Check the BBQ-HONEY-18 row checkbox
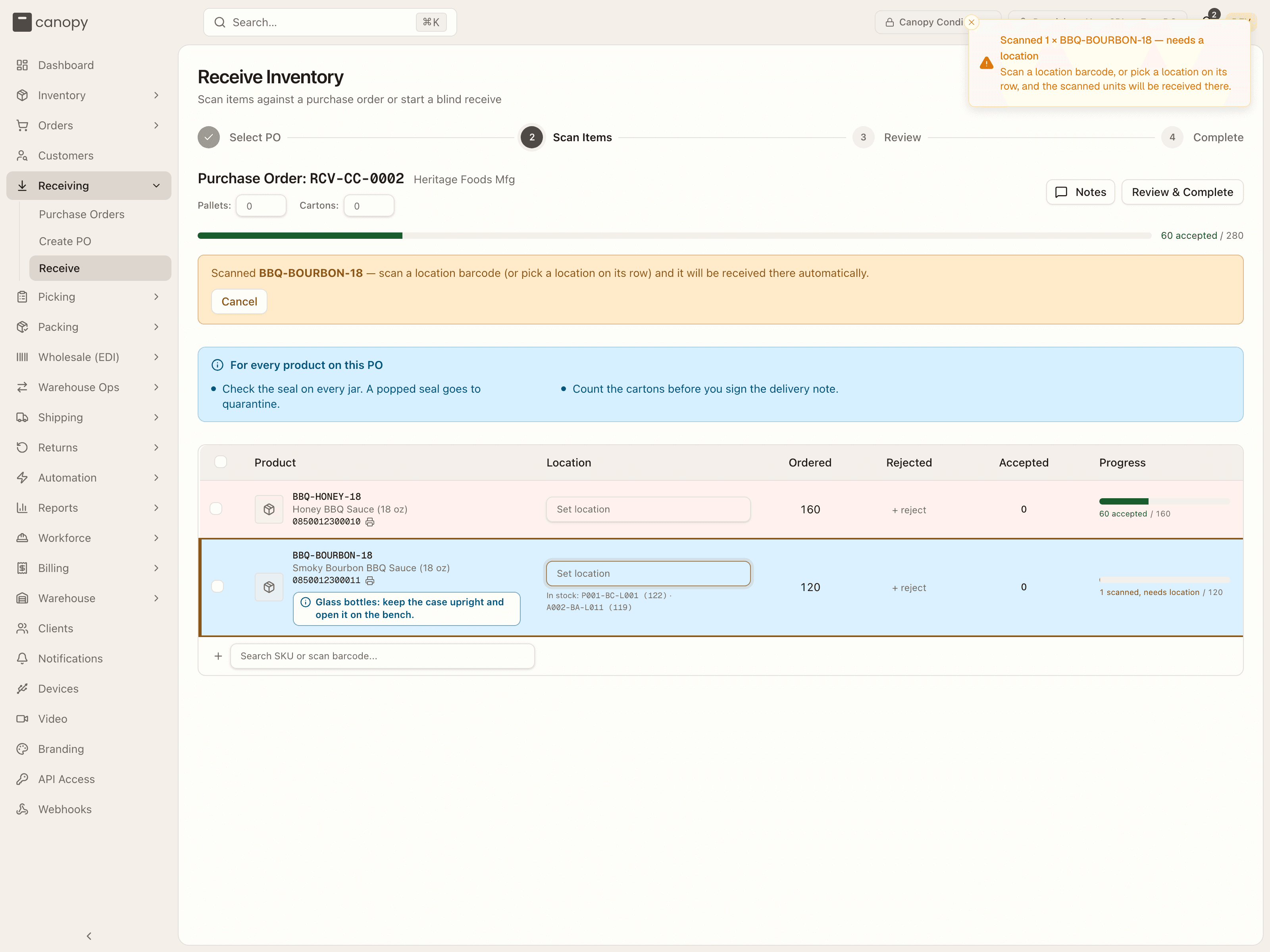1270x952 pixels. (216, 509)
